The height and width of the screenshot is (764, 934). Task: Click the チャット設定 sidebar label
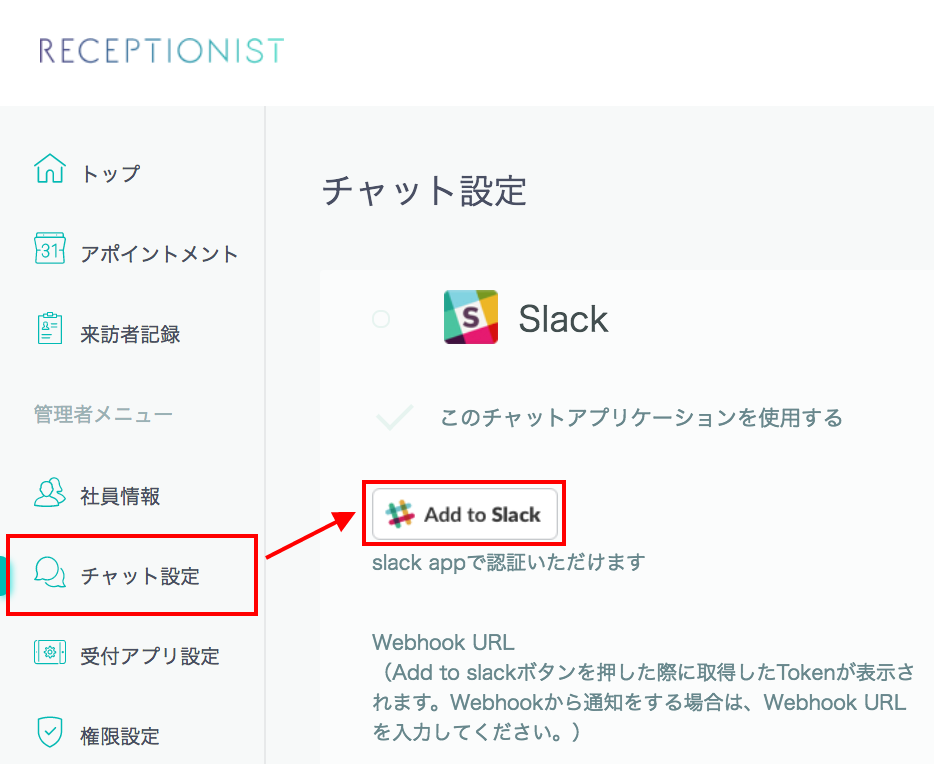[x=140, y=576]
